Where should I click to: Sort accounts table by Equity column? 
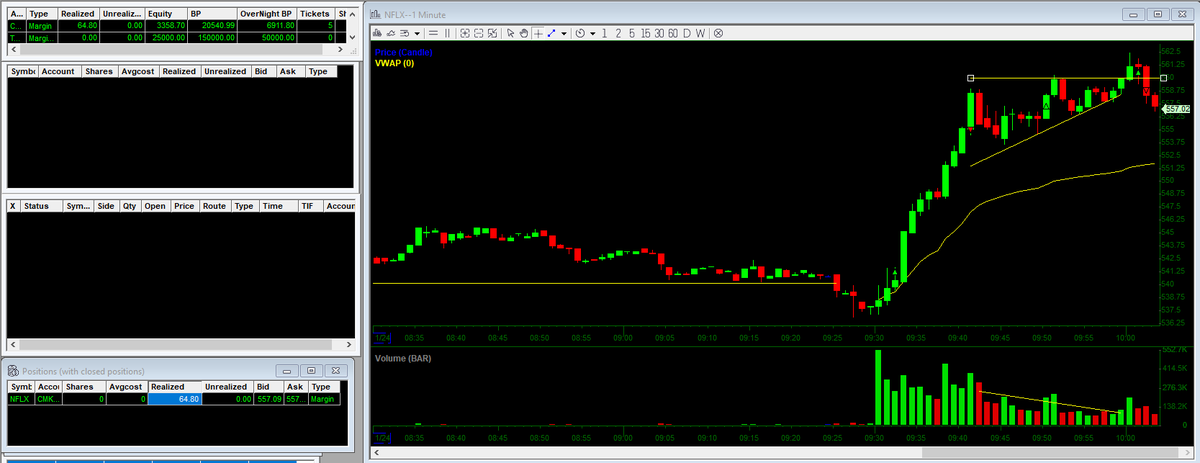point(165,13)
